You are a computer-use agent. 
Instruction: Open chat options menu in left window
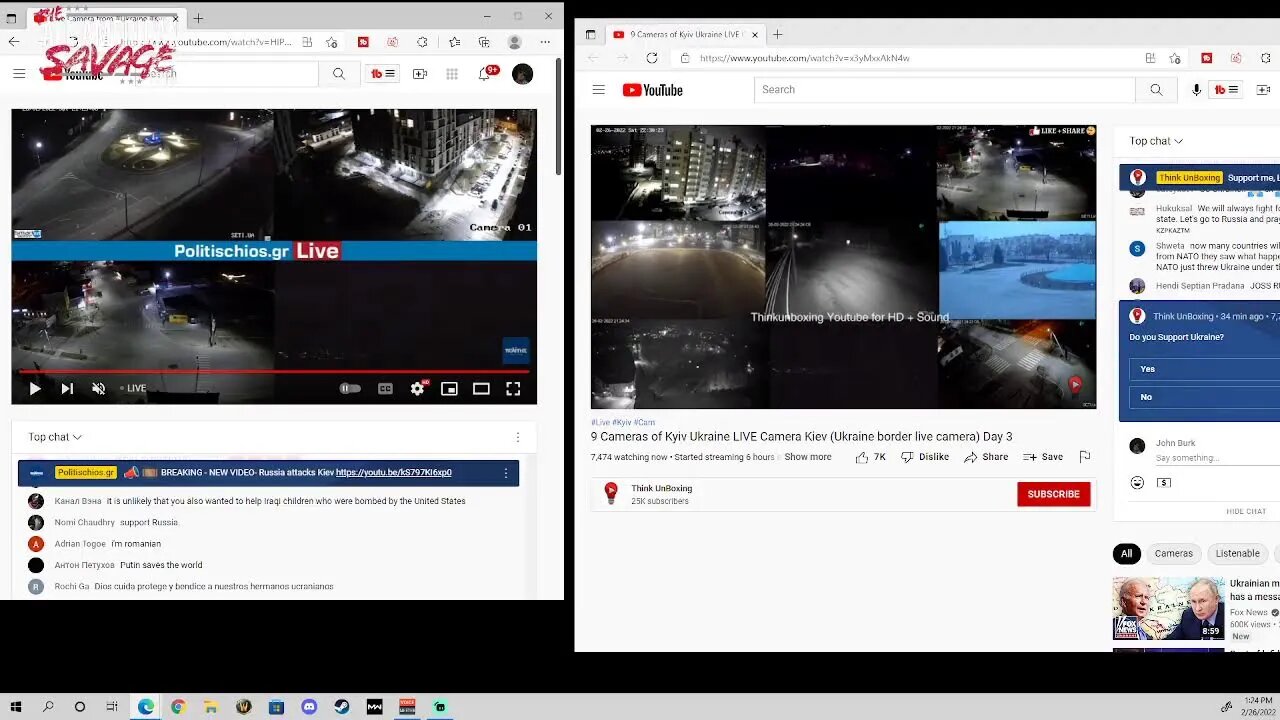point(518,437)
